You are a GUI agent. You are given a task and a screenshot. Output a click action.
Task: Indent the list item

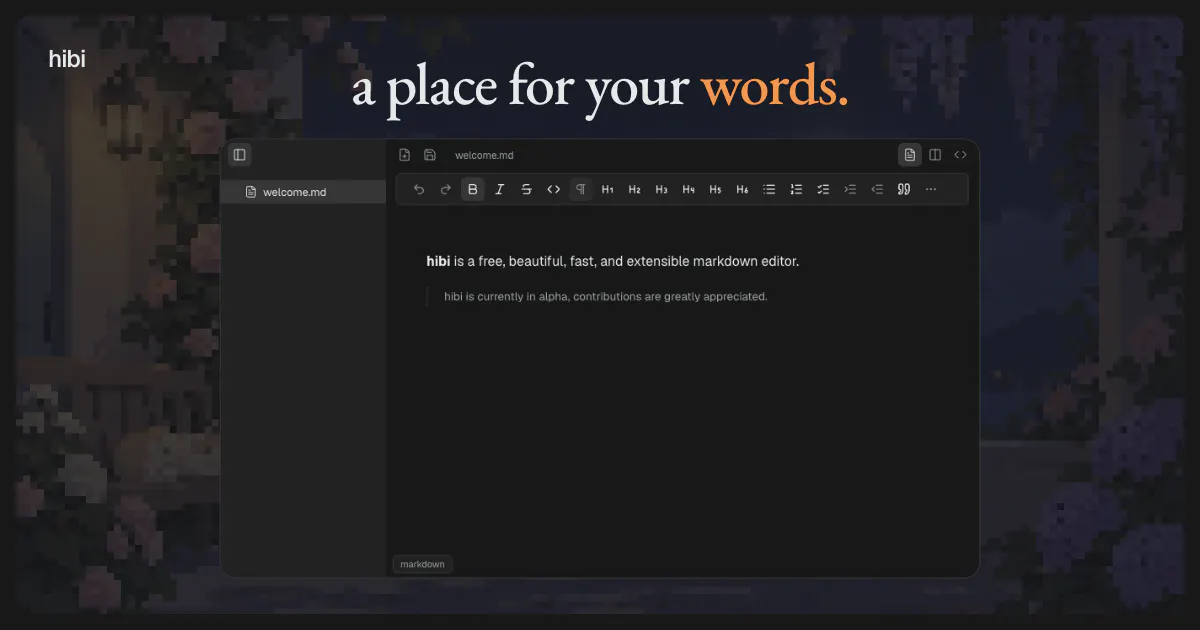point(850,189)
